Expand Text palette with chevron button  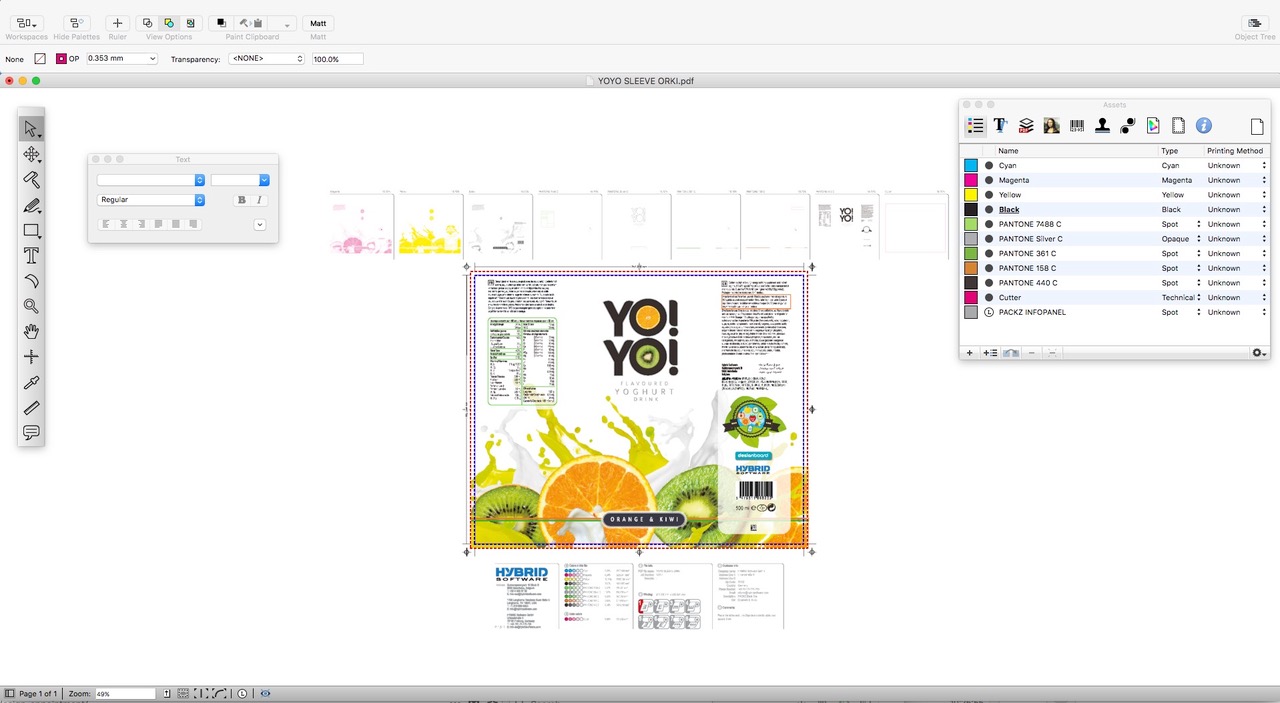[260, 225]
